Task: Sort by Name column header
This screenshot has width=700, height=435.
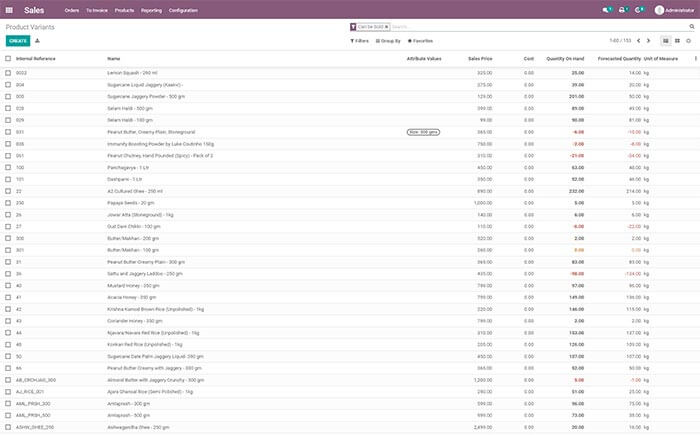Action: [x=114, y=59]
